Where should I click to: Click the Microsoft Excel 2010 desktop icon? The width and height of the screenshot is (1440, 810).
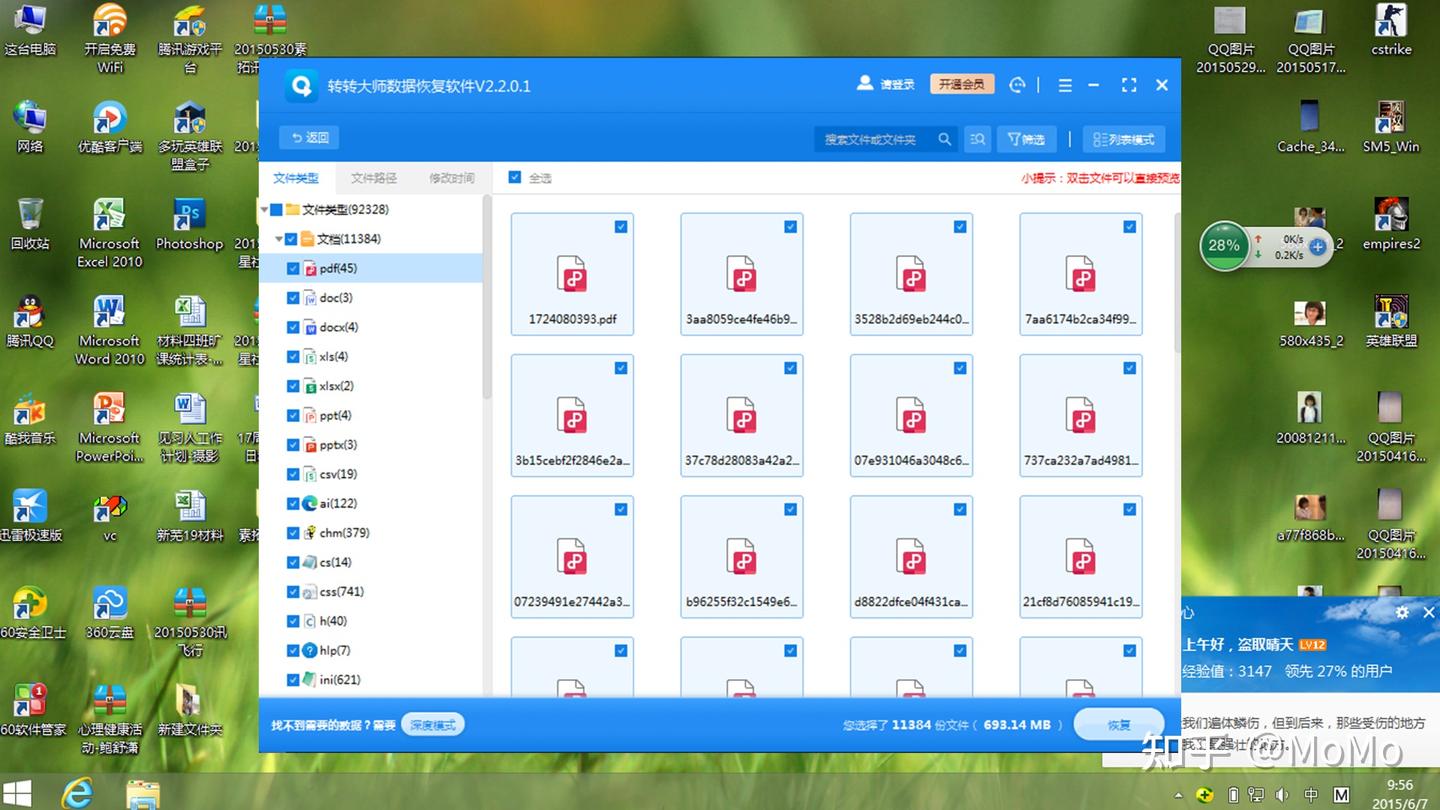110,233
